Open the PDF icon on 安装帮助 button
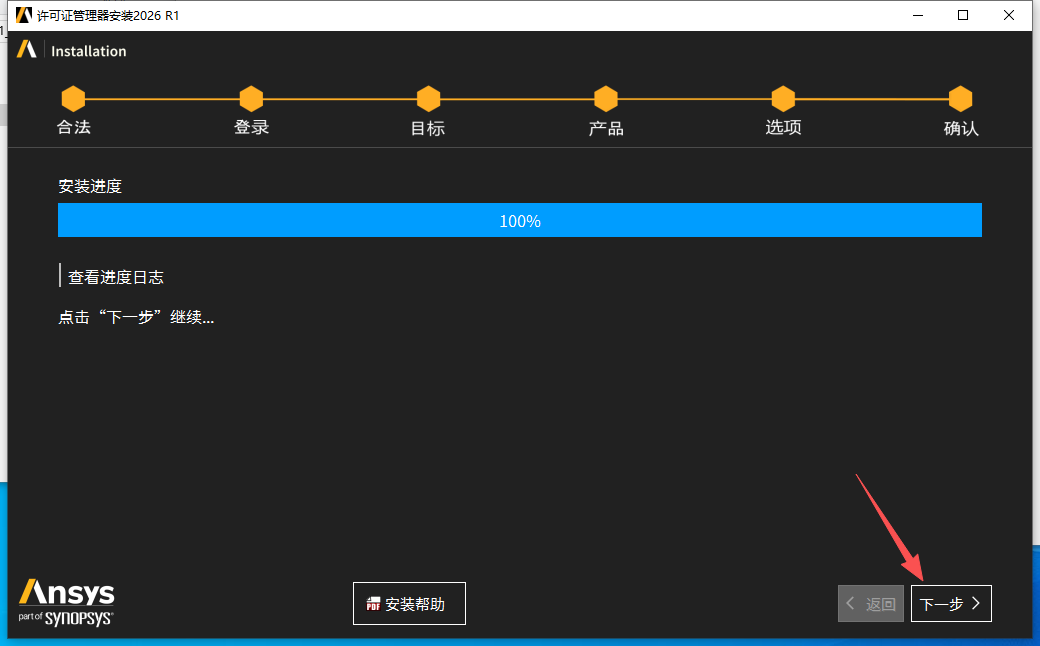 (372, 603)
